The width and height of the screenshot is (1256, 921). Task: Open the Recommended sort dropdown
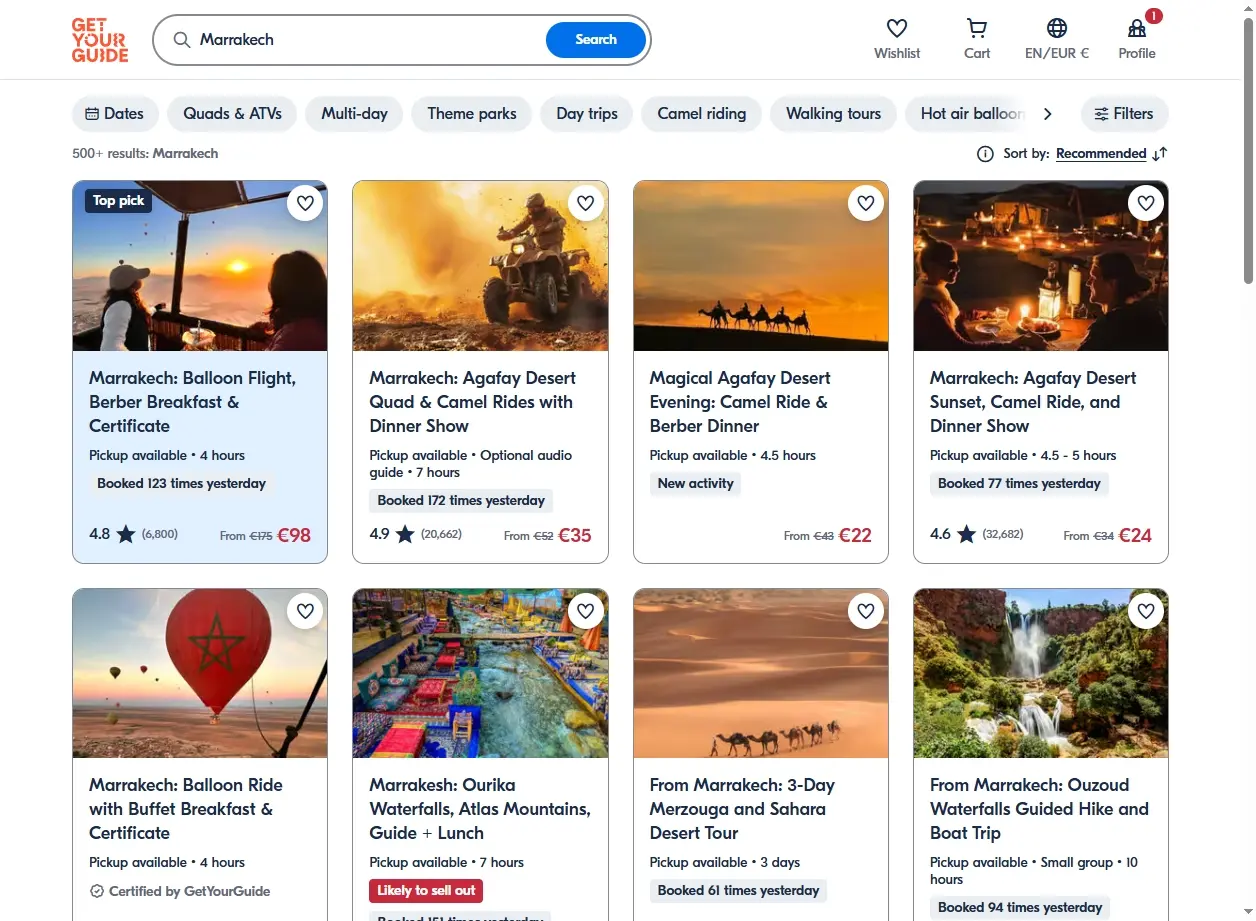[x=1101, y=154]
